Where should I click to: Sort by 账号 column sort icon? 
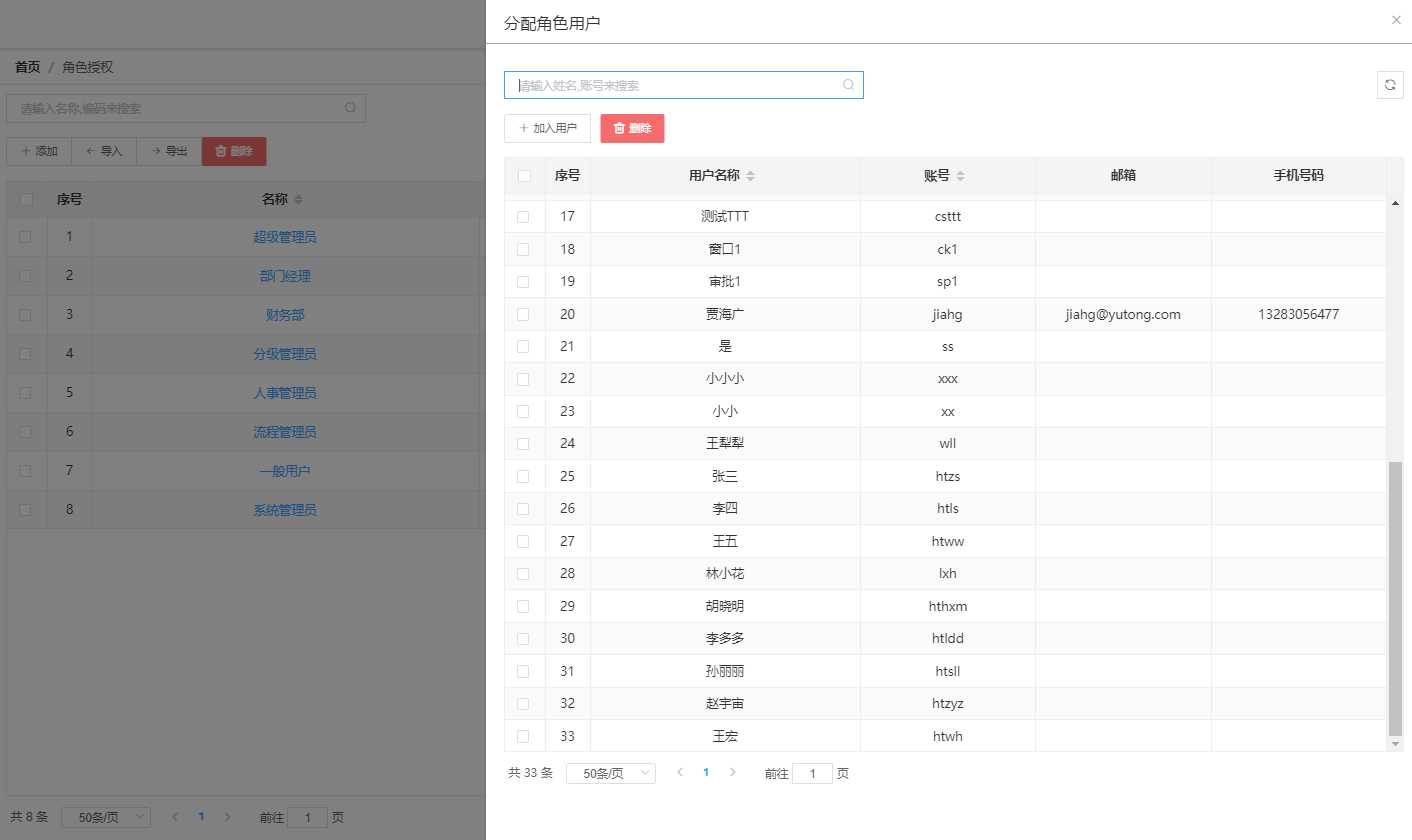(x=961, y=176)
